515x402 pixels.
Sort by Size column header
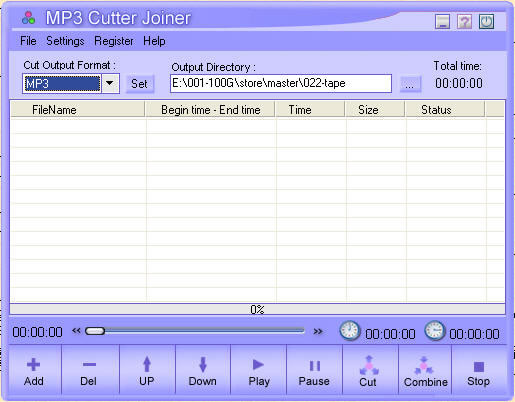pyautogui.click(x=375, y=110)
